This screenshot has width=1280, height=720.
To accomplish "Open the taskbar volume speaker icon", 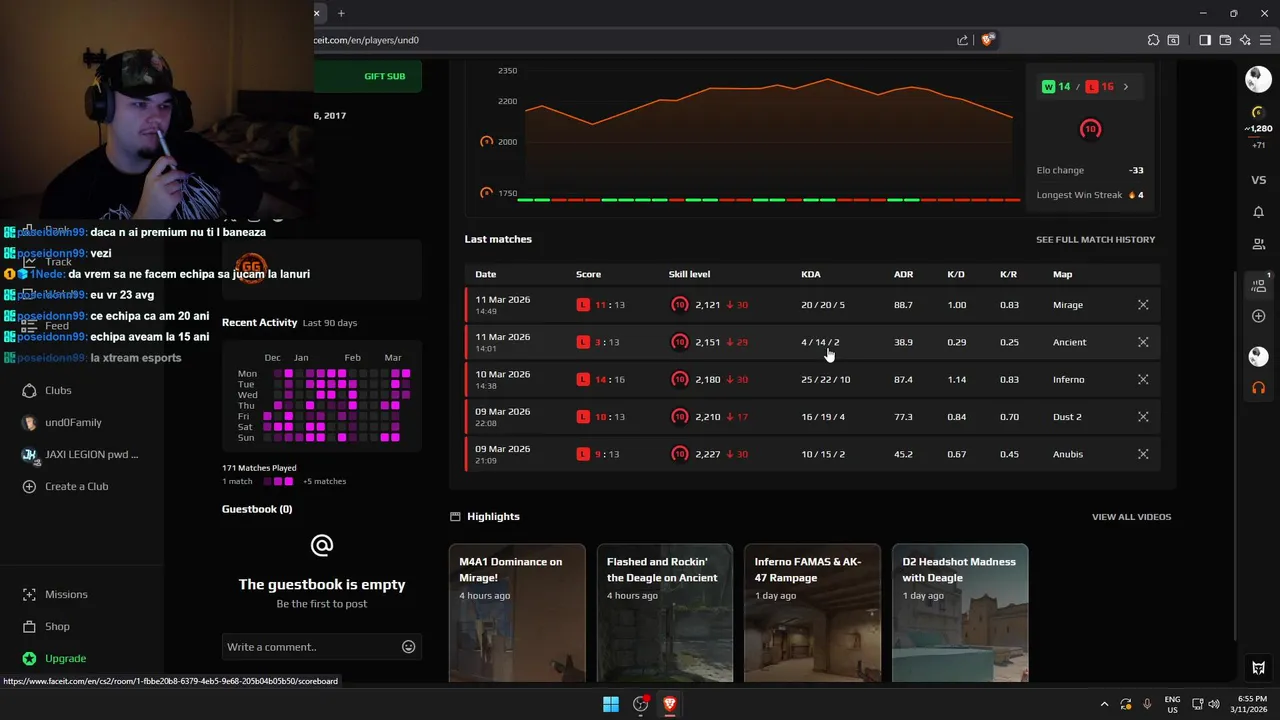I will pos(1214,704).
